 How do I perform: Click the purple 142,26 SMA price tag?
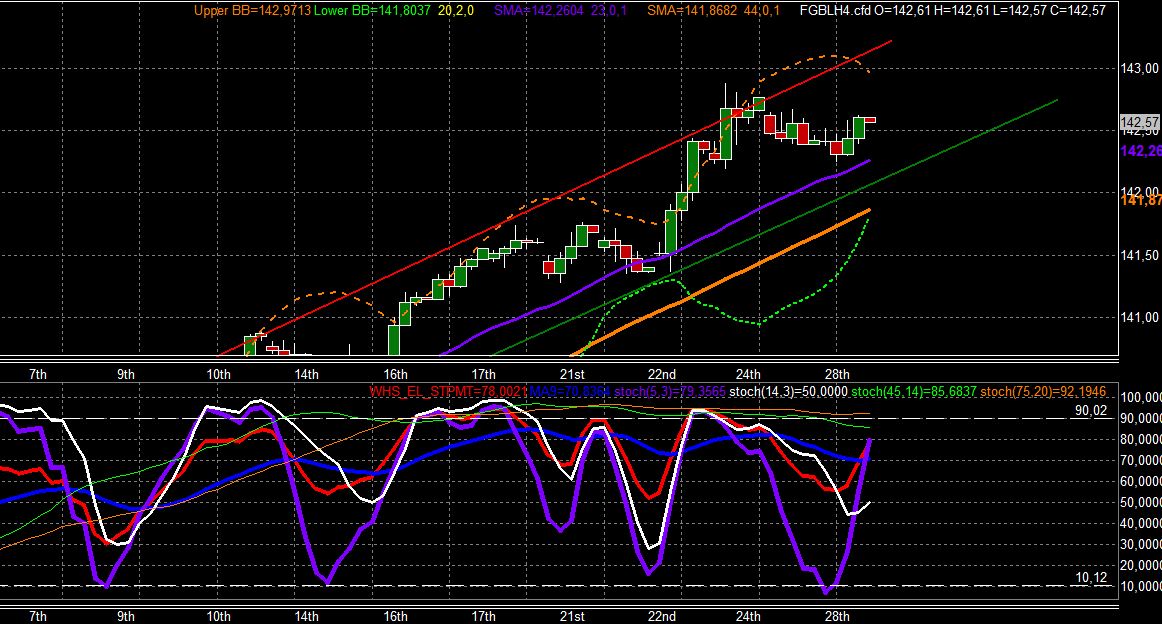click(x=1141, y=151)
